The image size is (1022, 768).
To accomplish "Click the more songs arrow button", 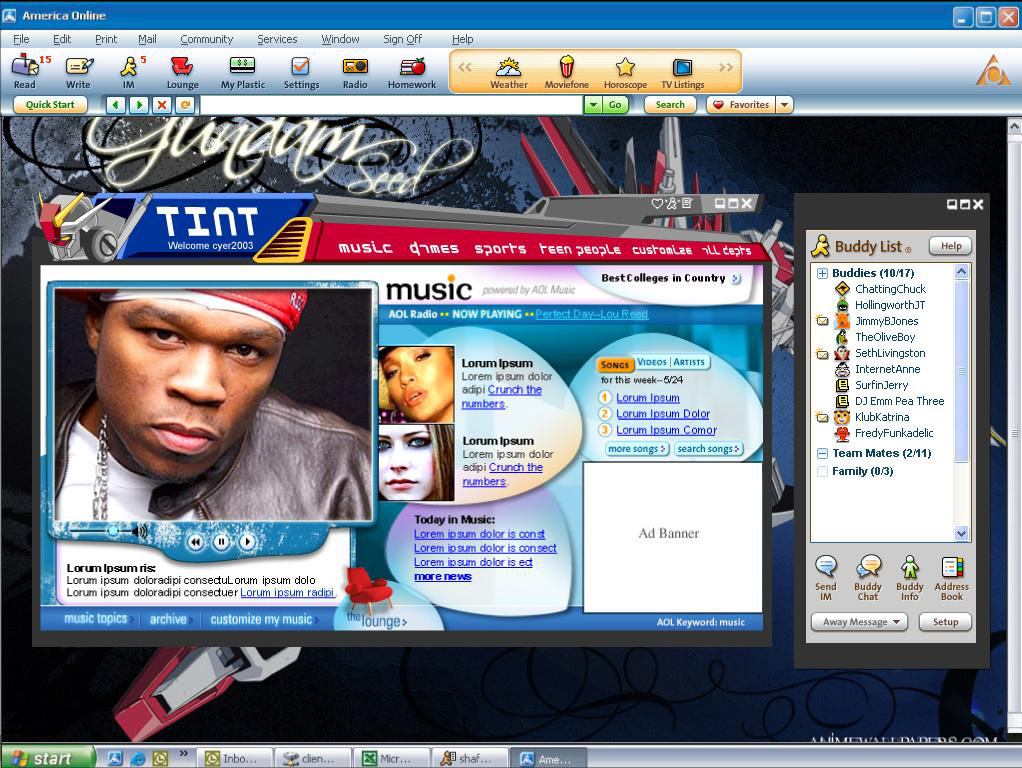I will coord(636,449).
